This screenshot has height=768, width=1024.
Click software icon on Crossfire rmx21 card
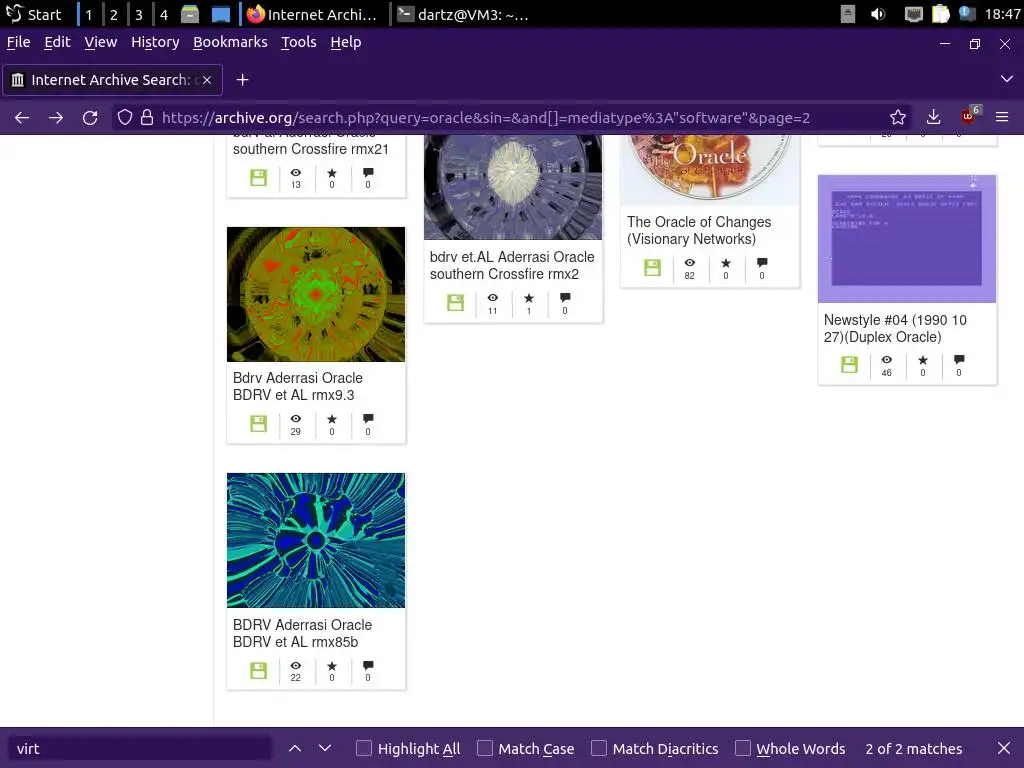pos(259,177)
